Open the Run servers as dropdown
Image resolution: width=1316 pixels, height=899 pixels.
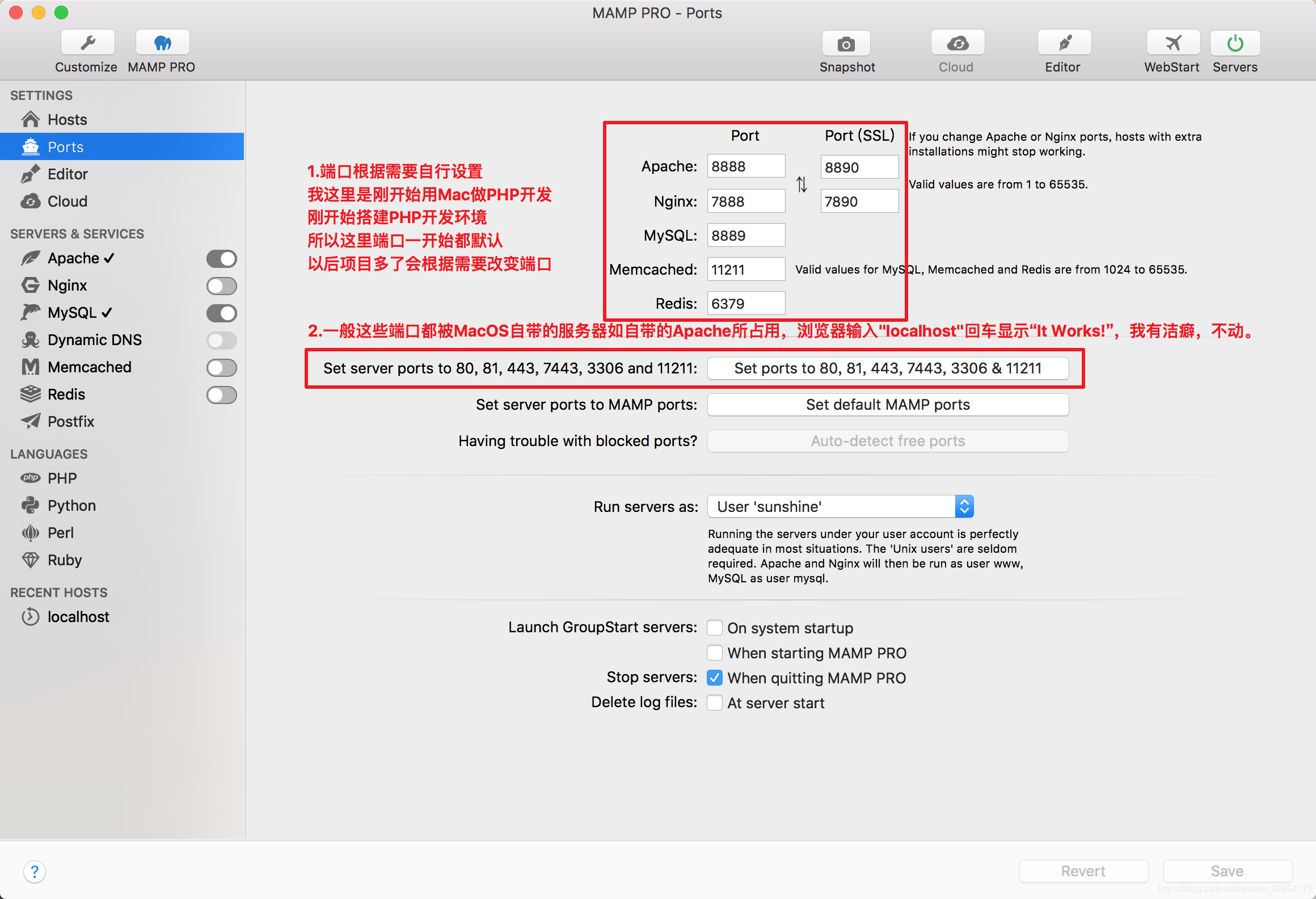click(840, 506)
